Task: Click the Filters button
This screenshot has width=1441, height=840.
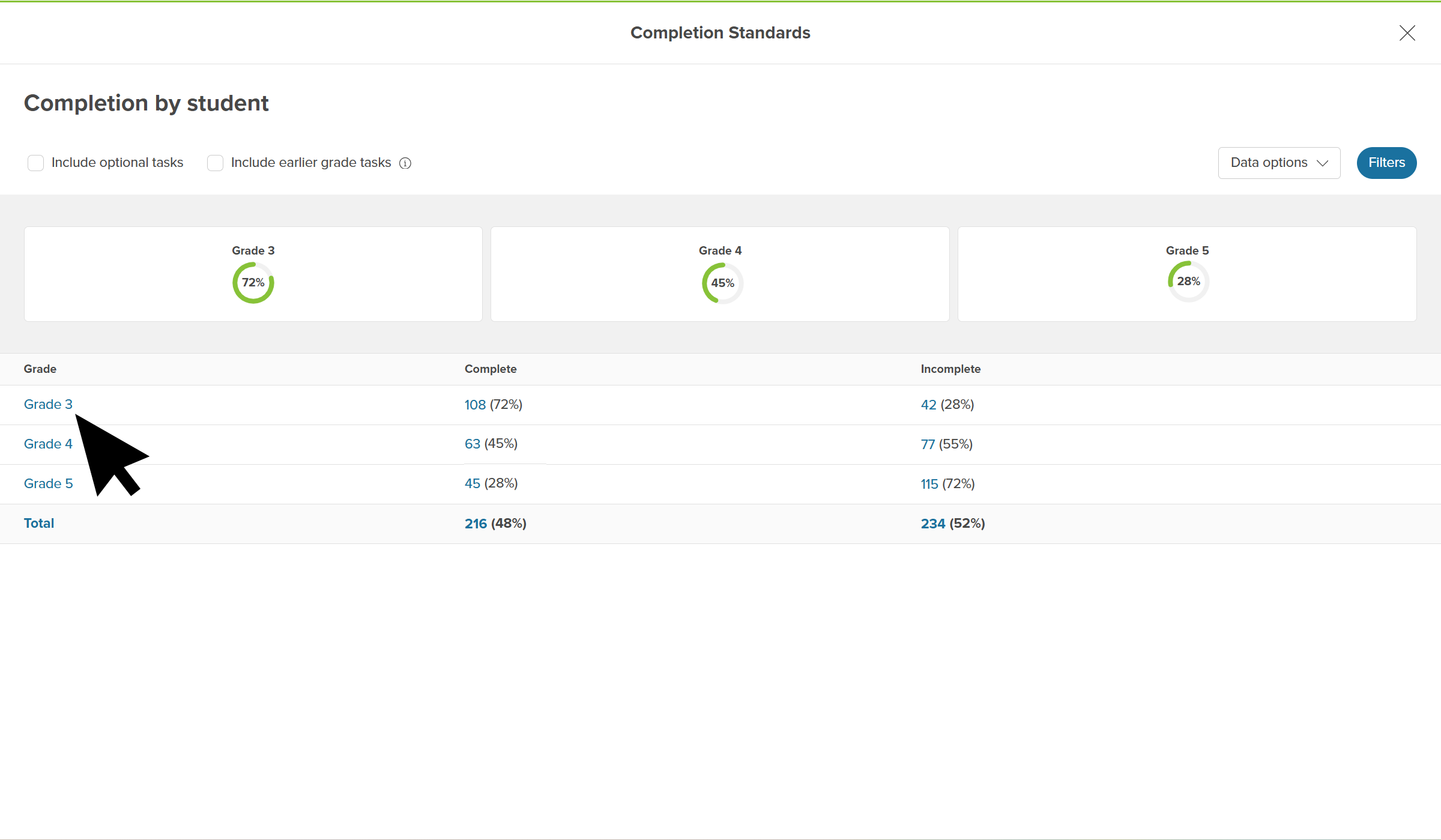Action: tap(1386, 163)
